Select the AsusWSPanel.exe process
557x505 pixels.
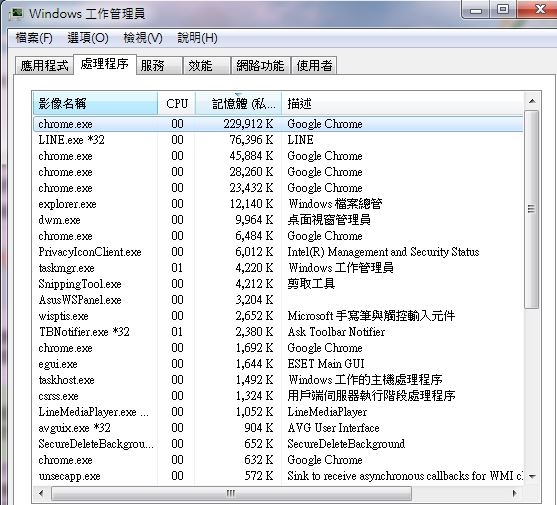tap(278, 300)
